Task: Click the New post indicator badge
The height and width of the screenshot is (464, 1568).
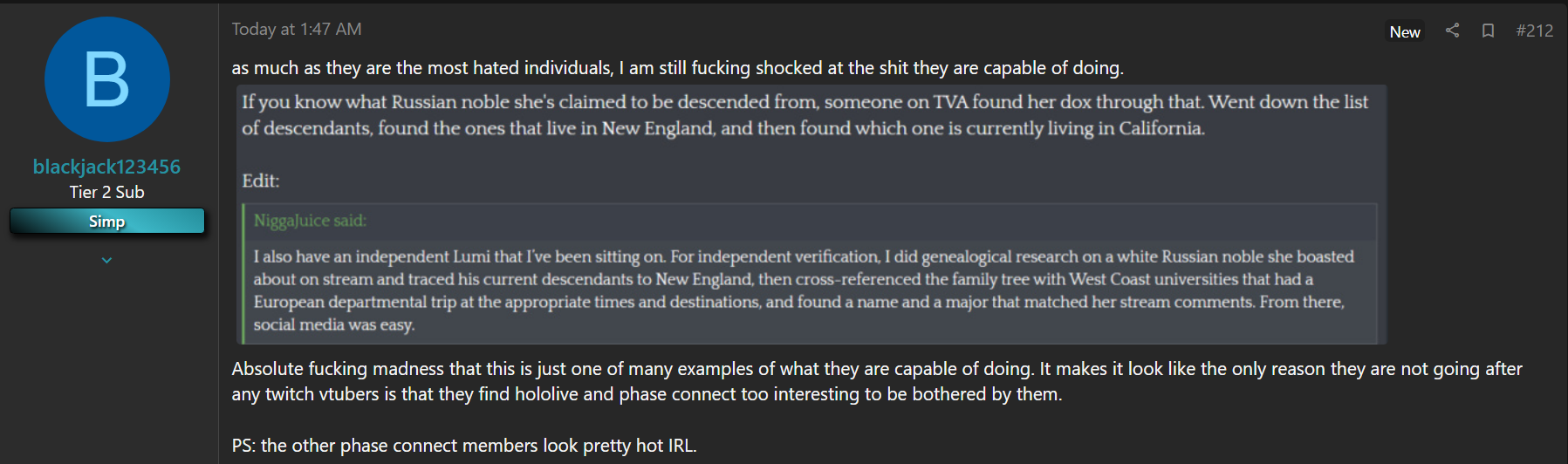Action: point(1405,32)
